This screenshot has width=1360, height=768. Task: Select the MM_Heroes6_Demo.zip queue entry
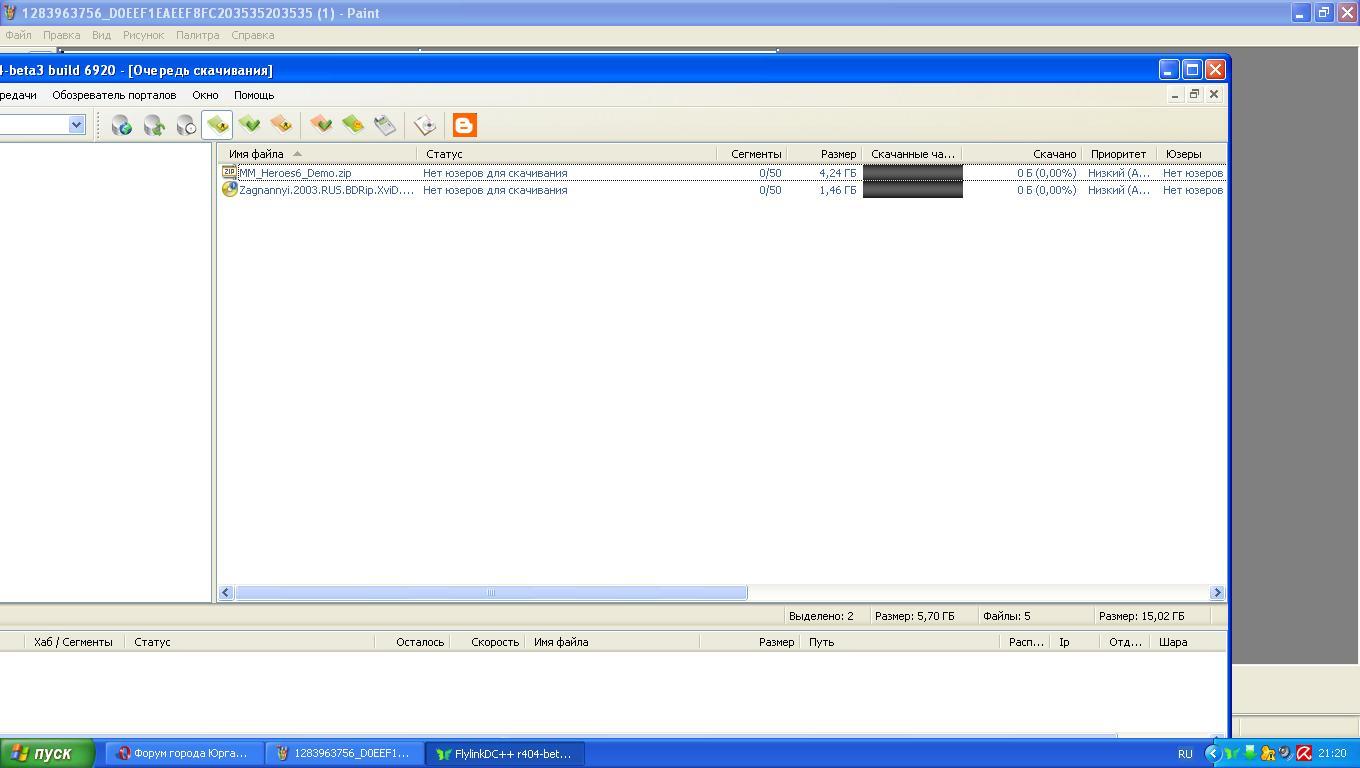pyautogui.click(x=295, y=173)
